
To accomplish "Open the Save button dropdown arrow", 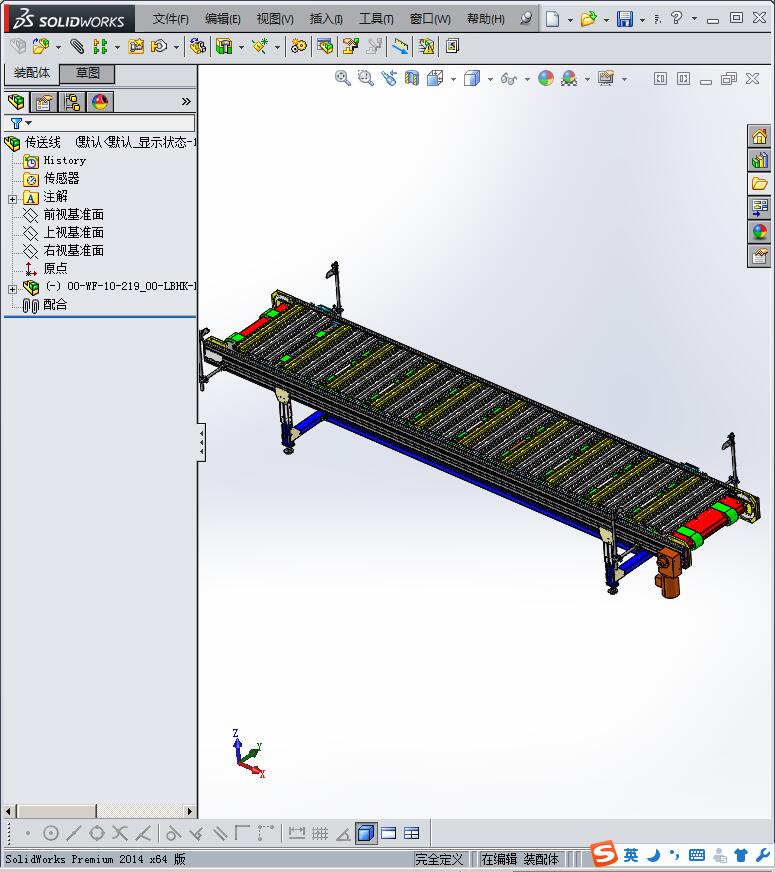I will (x=642, y=20).
